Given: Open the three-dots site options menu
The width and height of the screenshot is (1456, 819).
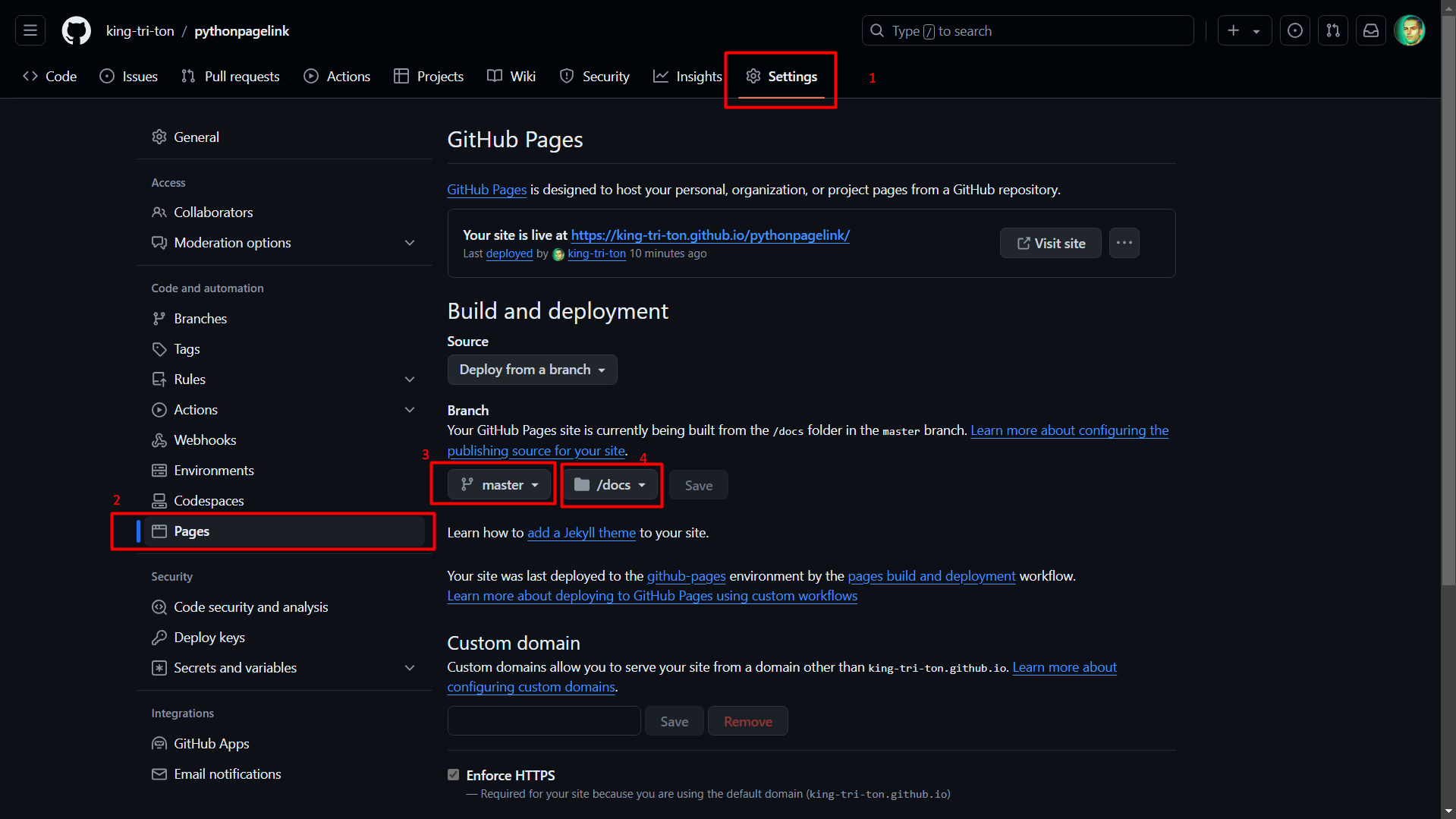Looking at the screenshot, I should [x=1124, y=243].
